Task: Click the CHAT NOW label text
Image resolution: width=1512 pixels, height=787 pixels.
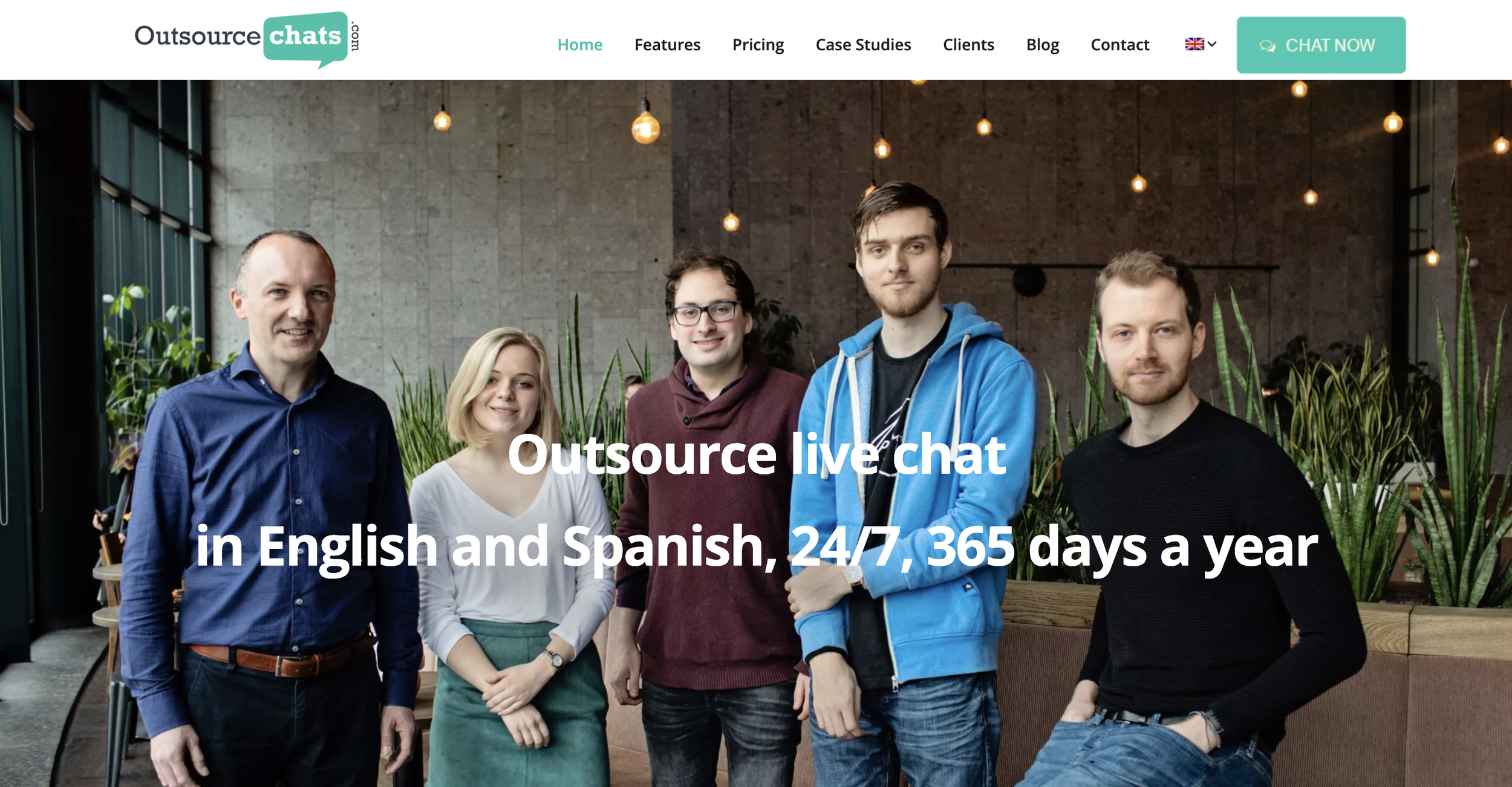Action: click(x=1330, y=45)
